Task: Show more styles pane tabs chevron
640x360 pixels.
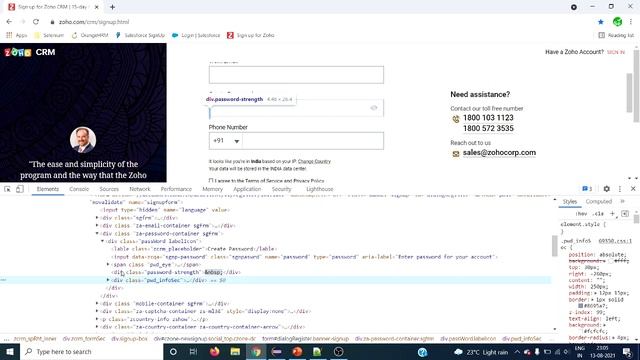Action: (622, 202)
